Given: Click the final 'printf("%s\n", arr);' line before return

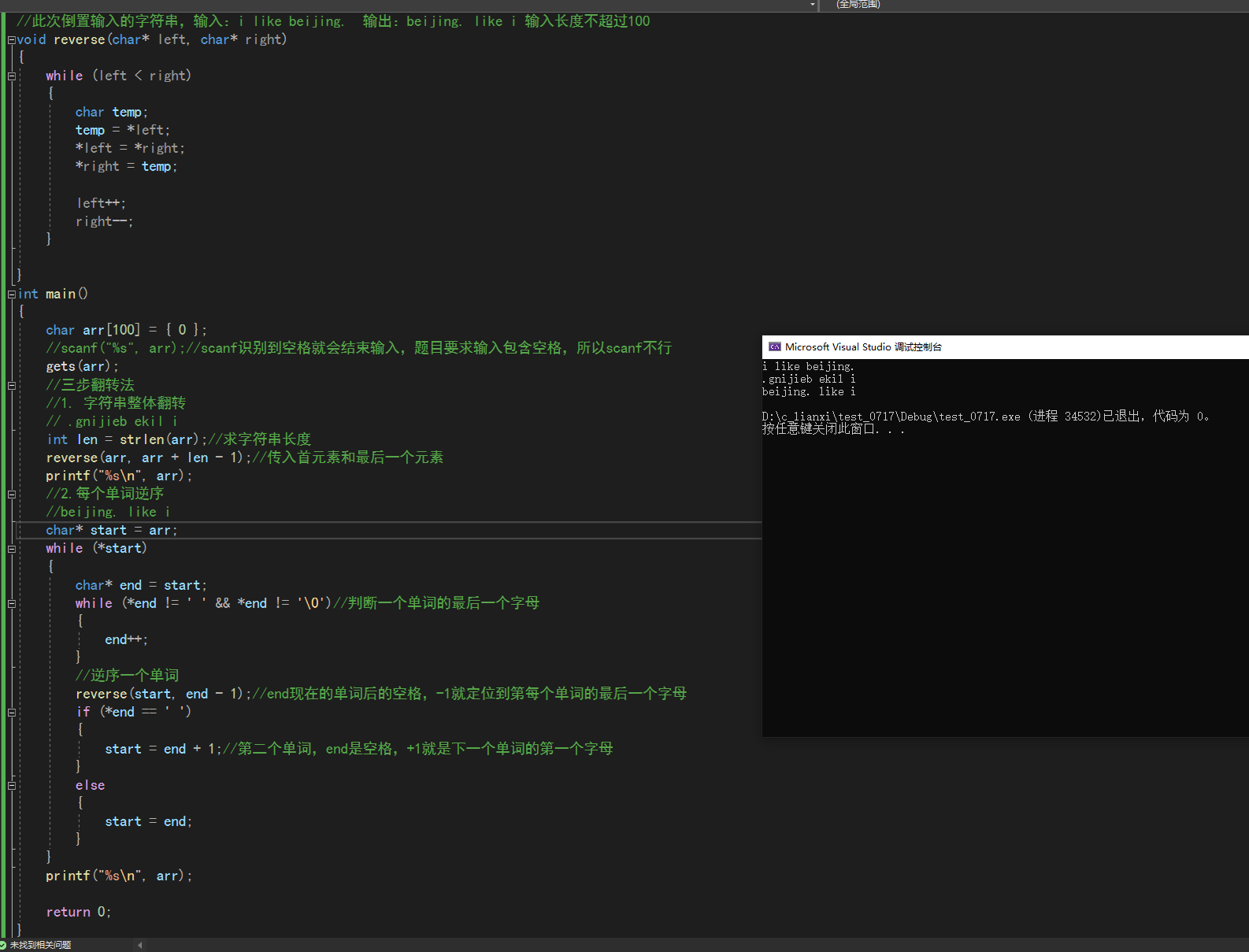Looking at the screenshot, I should click(119, 876).
